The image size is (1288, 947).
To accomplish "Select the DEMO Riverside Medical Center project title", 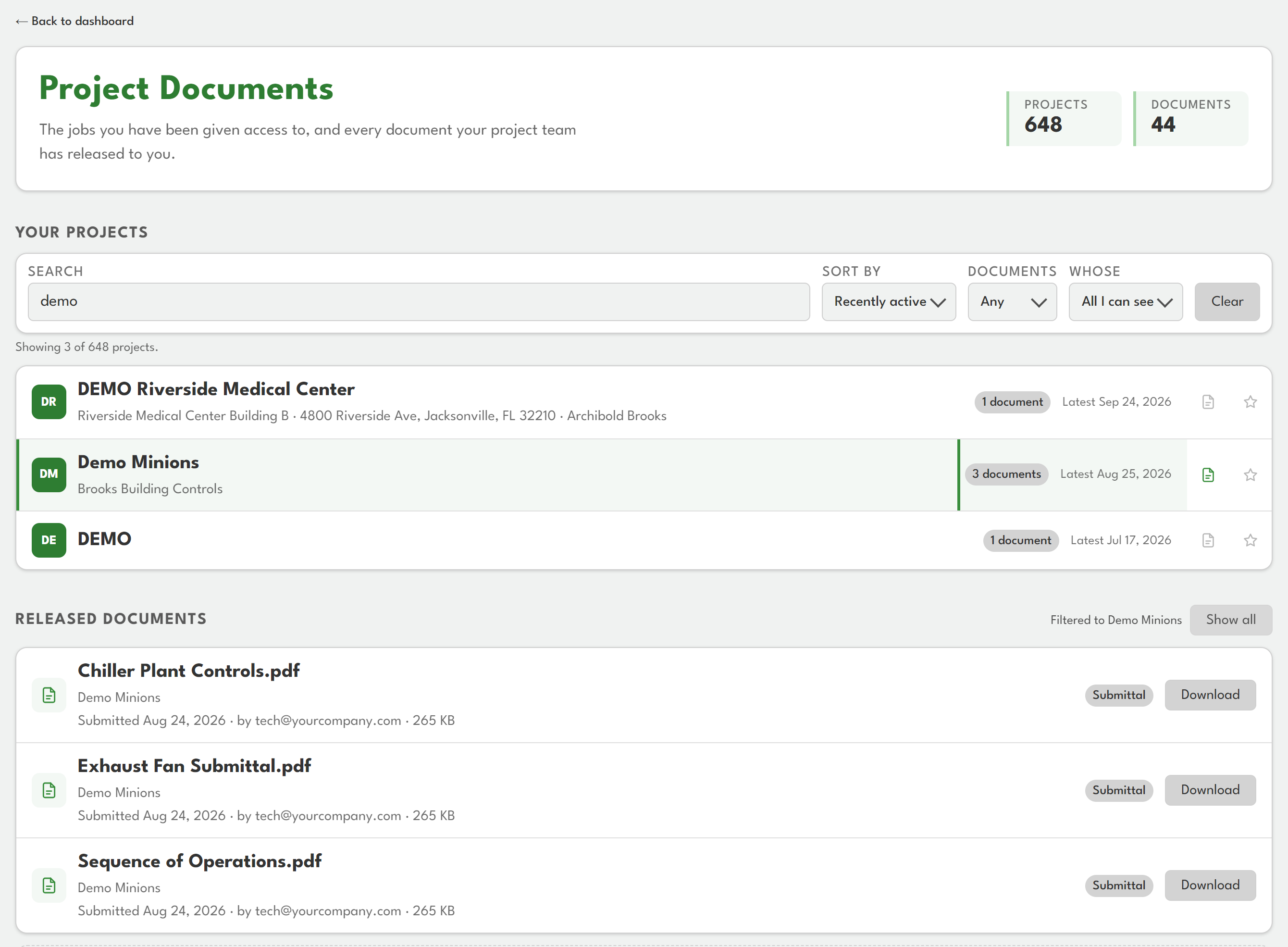I will click(x=216, y=389).
